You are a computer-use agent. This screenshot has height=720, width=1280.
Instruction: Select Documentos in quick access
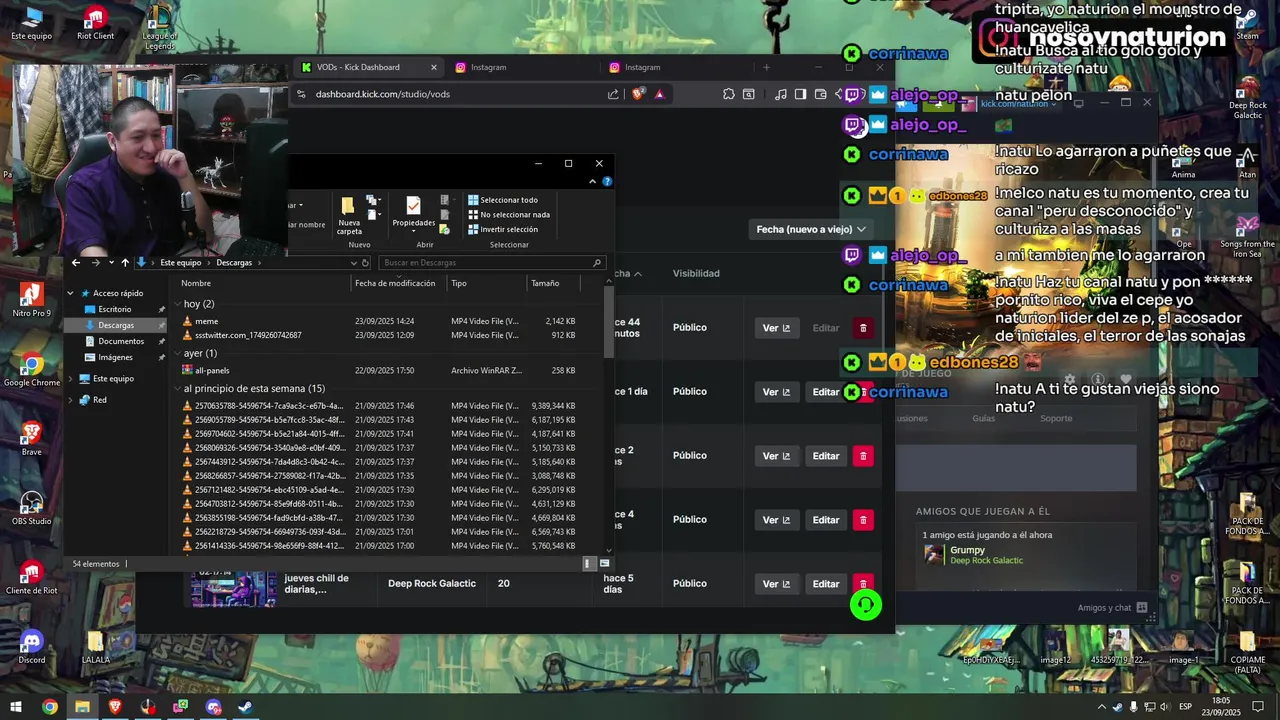pyautogui.click(x=120, y=341)
